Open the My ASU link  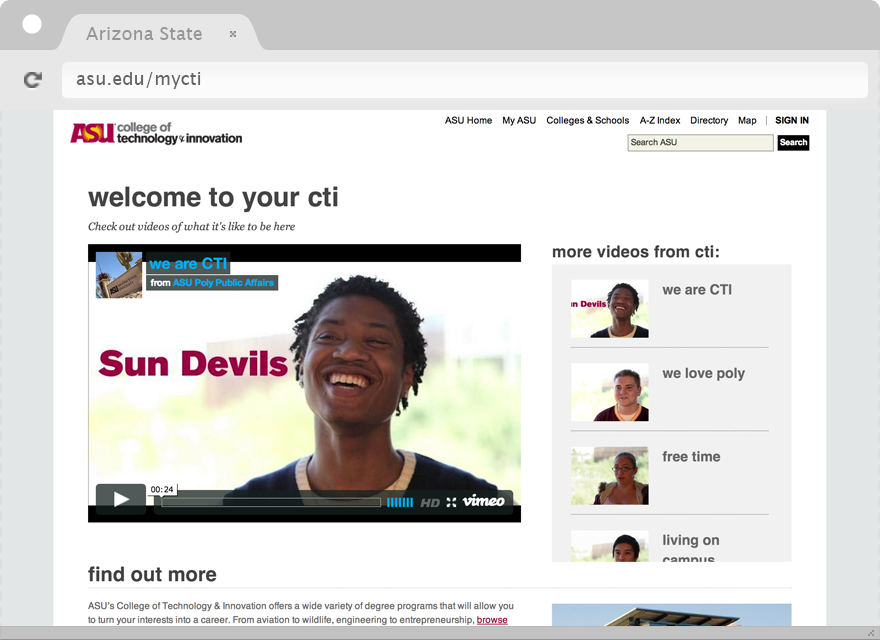point(519,120)
